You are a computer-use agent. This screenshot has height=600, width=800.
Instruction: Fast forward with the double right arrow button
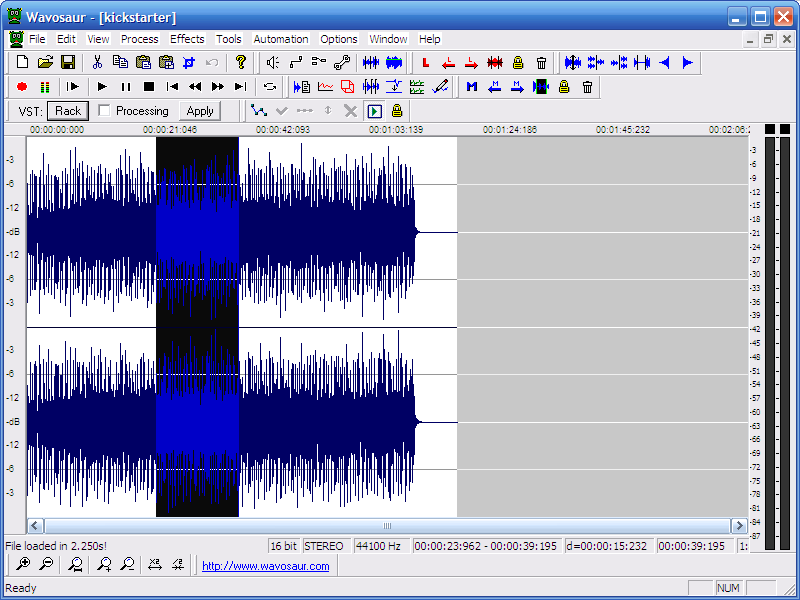(218, 87)
